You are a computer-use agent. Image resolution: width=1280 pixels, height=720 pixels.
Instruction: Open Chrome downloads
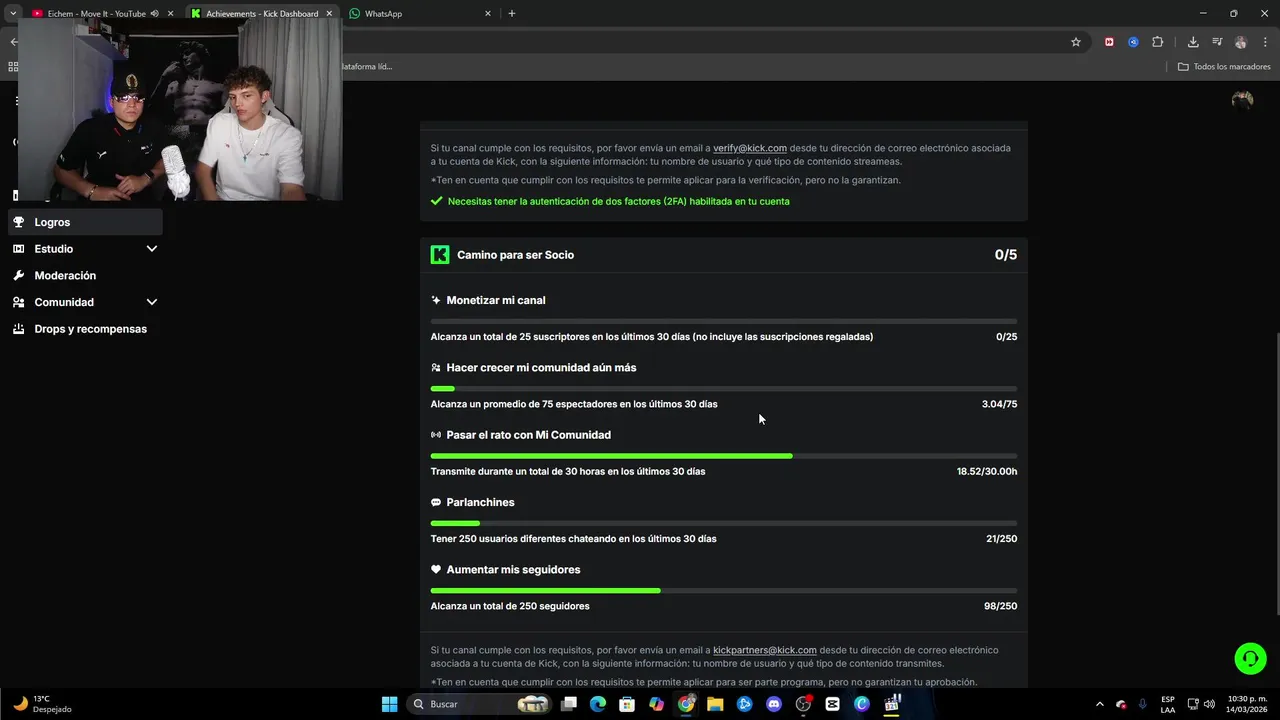1193,42
